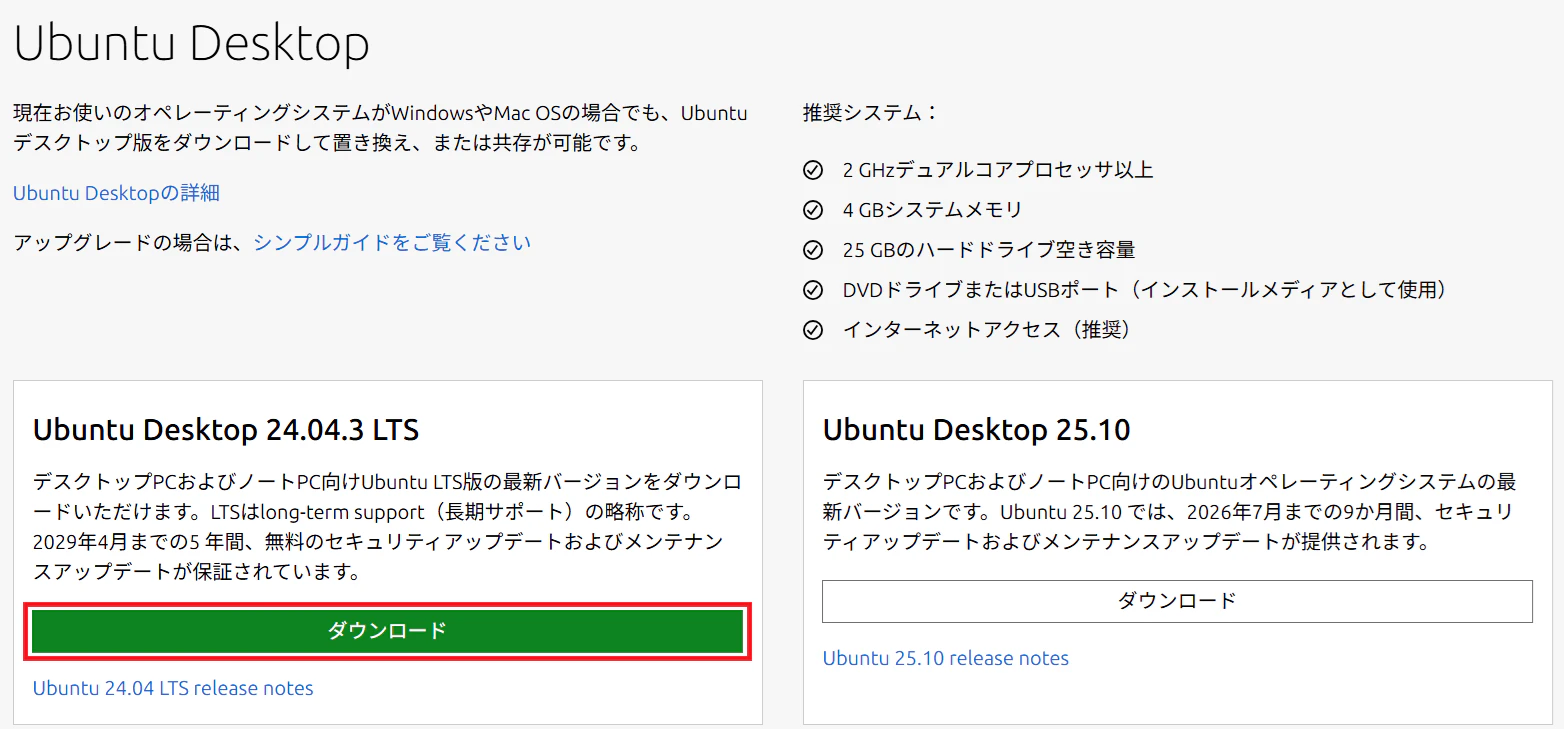This screenshot has height=729, width=1565.
Task: Click the text インターネットアクセス（推奨）
Action: (987, 330)
